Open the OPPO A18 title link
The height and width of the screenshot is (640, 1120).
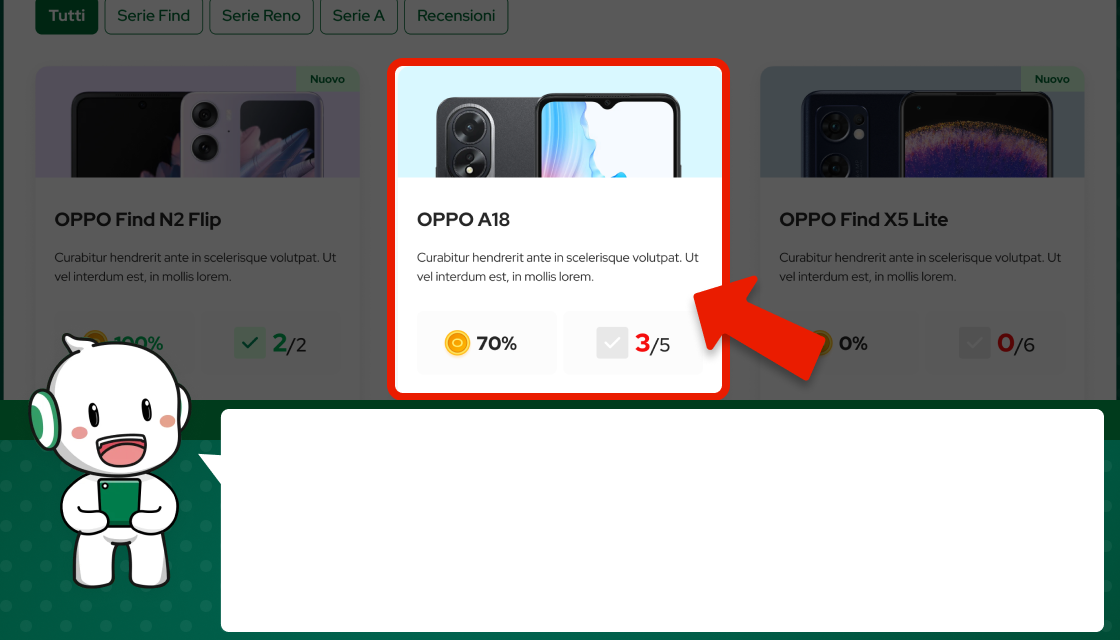tap(464, 219)
